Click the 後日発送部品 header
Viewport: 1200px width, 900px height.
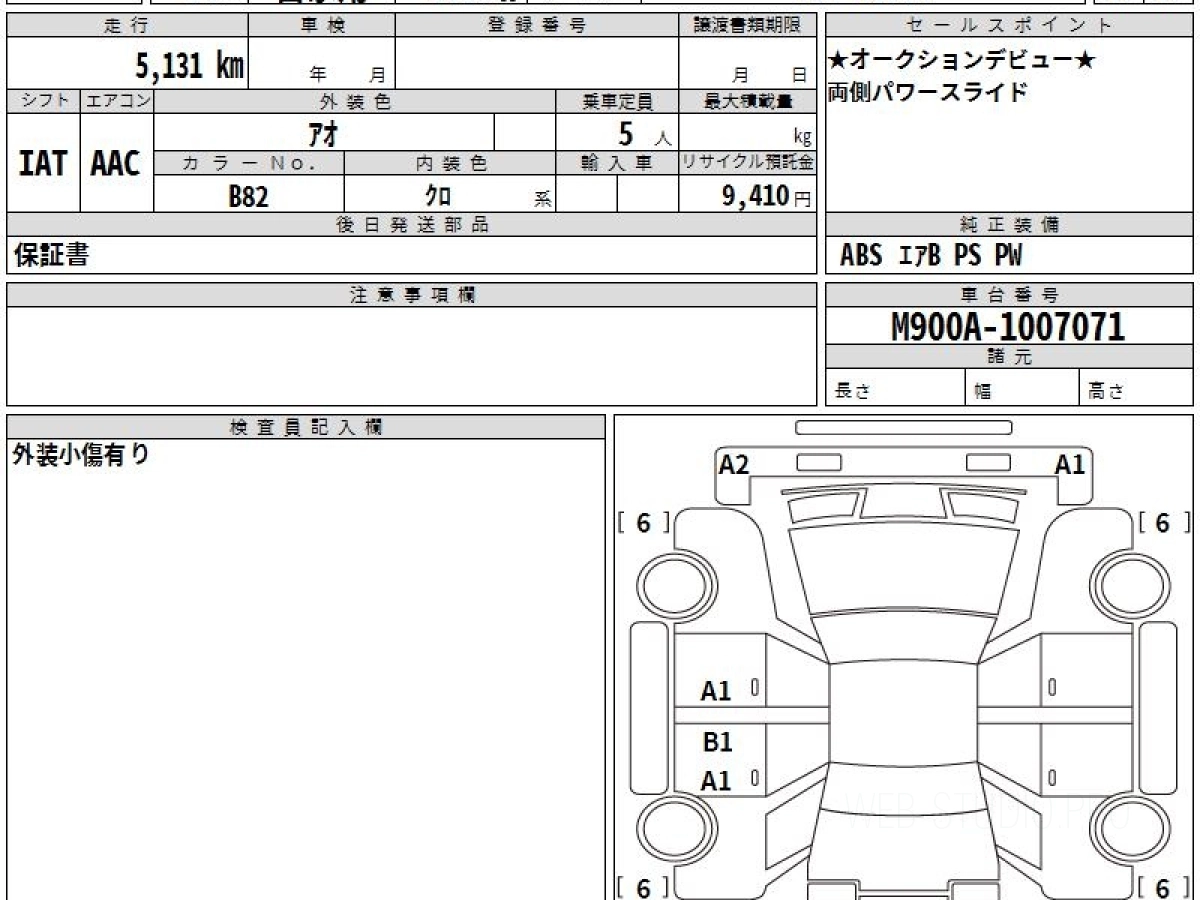(412, 225)
